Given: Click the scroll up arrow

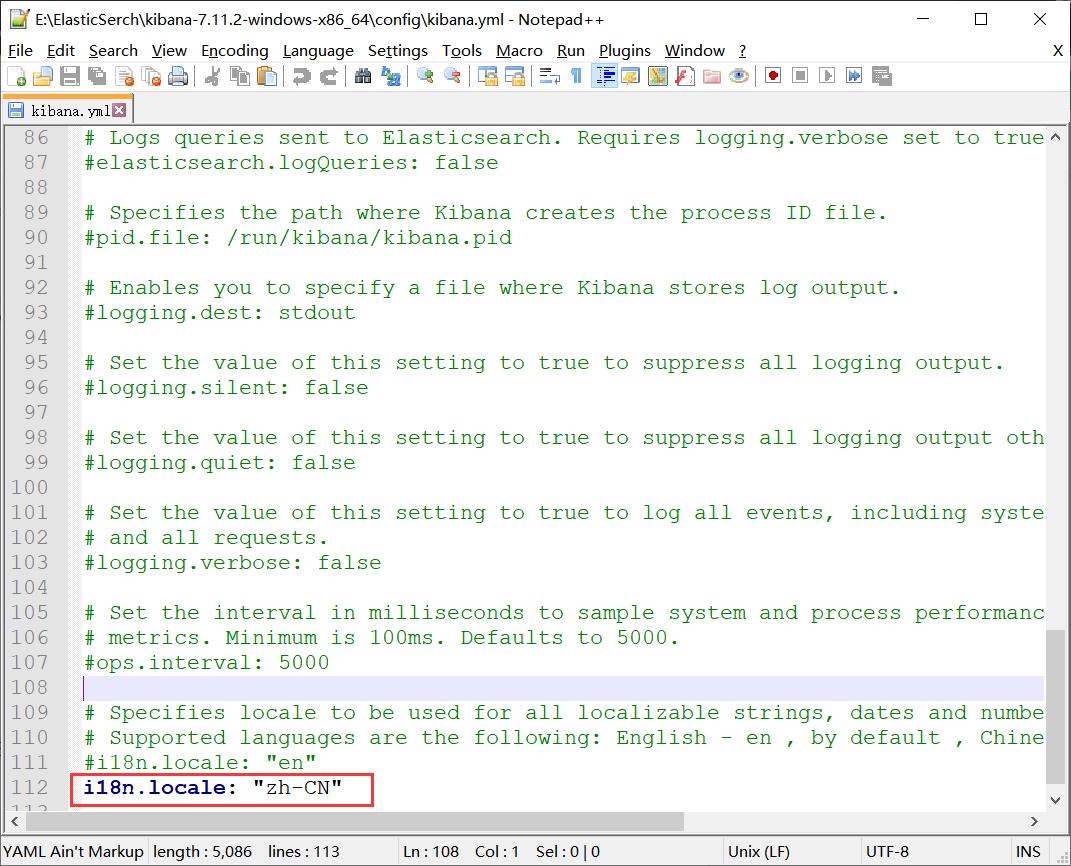Looking at the screenshot, I should [x=1055, y=137].
